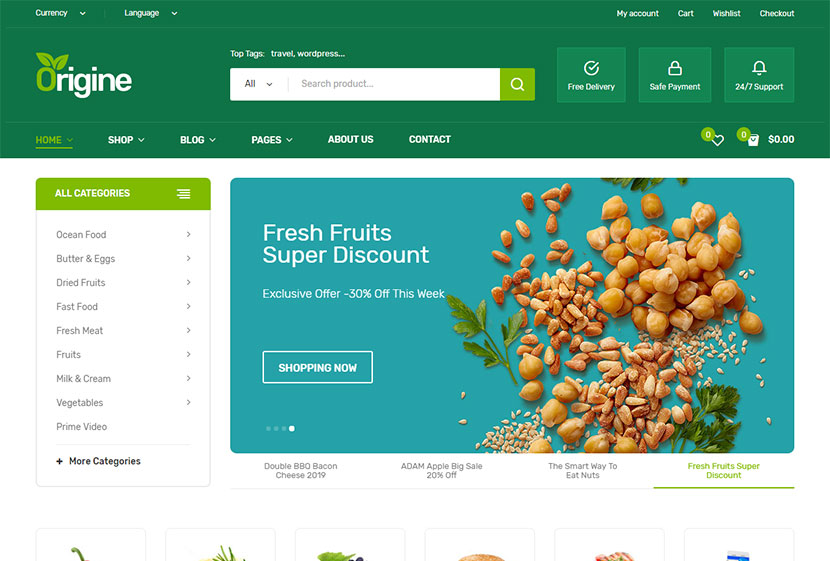Image resolution: width=830 pixels, height=561 pixels.
Task: Switch to ADAM Apple Big Sale tab
Action: coord(441,470)
